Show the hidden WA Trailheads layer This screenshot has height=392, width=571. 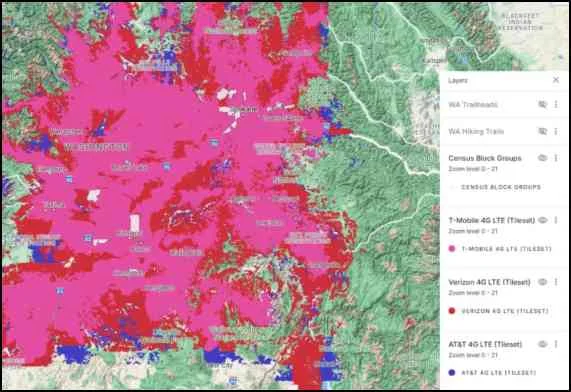543,105
